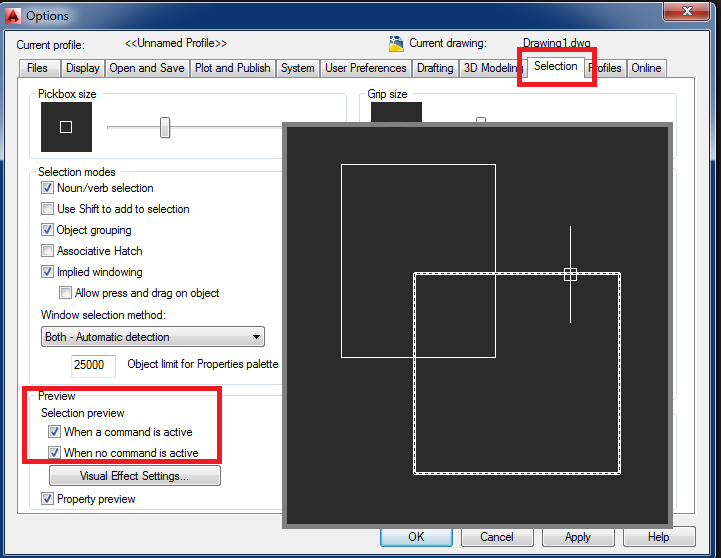Click the AutoCAD logo in title bar
This screenshot has height=558, width=721.
pyautogui.click(x=12, y=15)
